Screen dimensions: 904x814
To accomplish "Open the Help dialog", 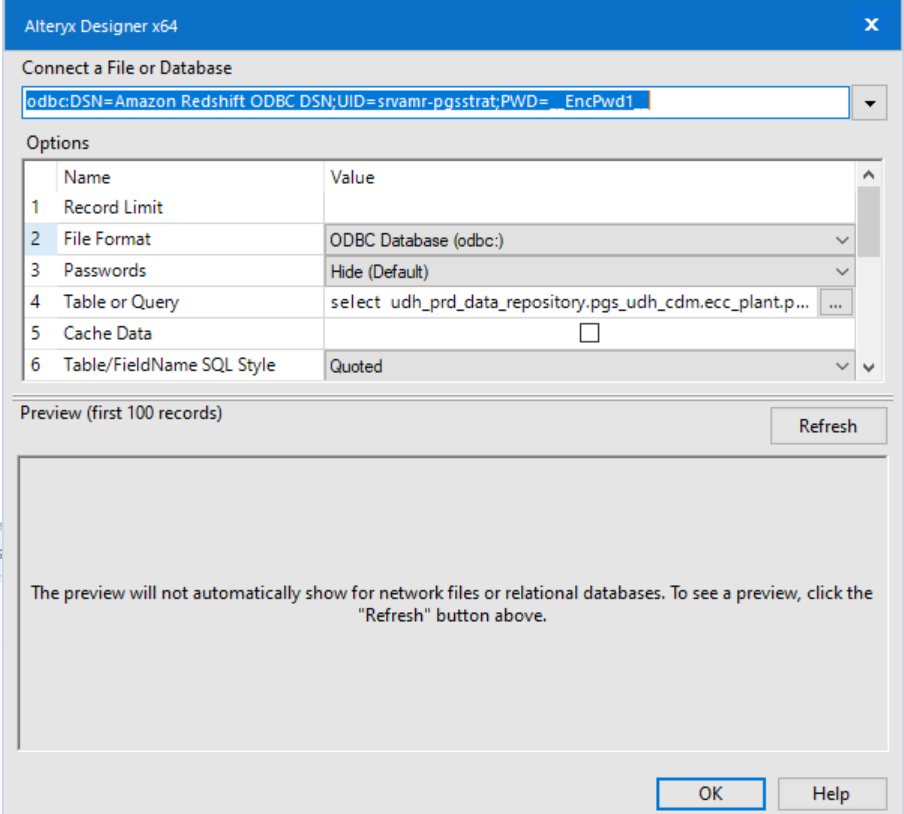I will (832, 793).
